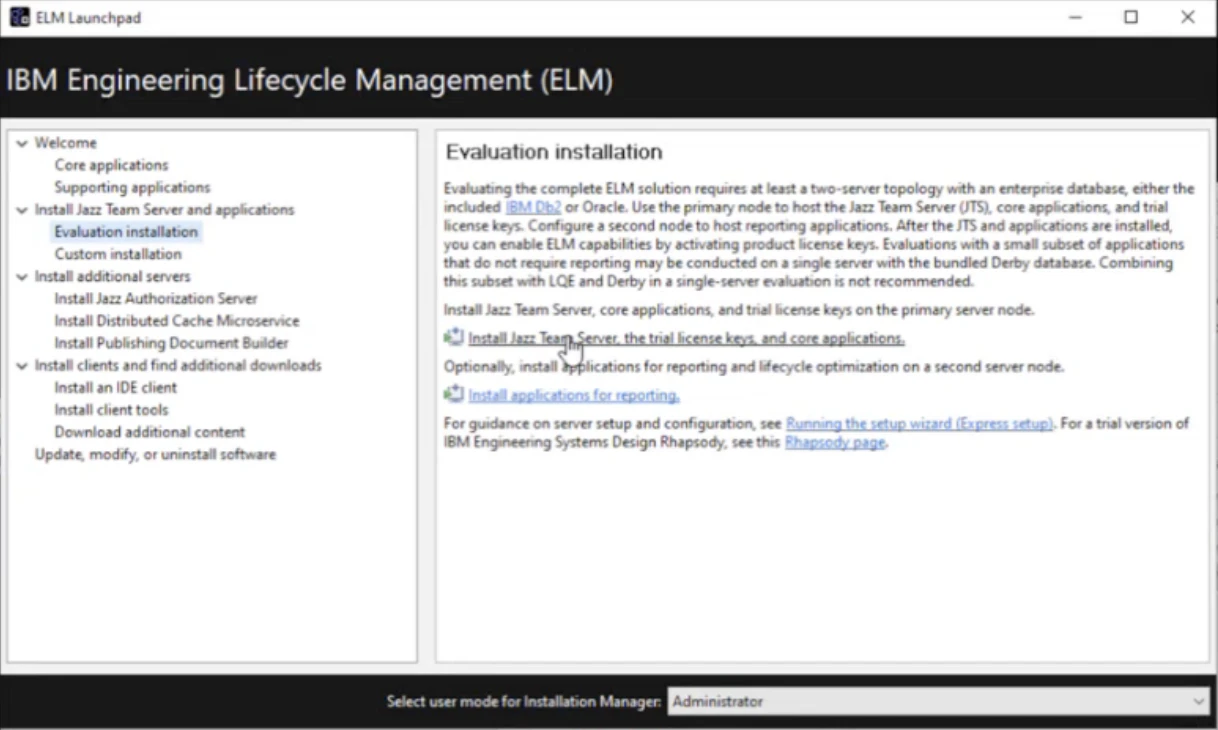This screenshot has width=1218, height=730.
Task: Select Update, modify, or uninstall software
Action: (x=155, y=454)
